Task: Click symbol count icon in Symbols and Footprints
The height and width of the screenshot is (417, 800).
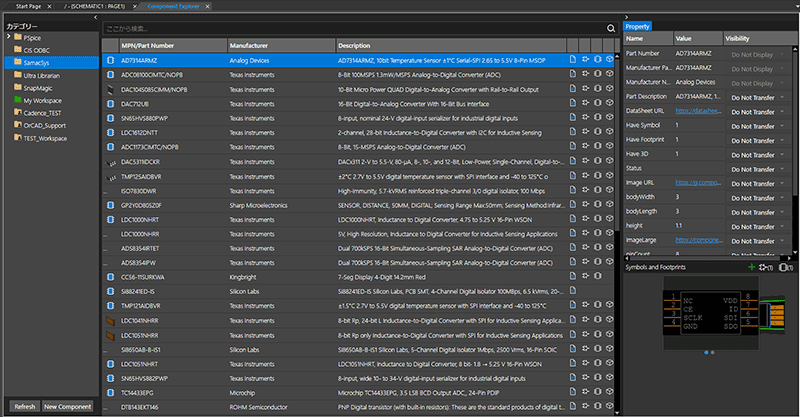Action: [x=766, y=267]
